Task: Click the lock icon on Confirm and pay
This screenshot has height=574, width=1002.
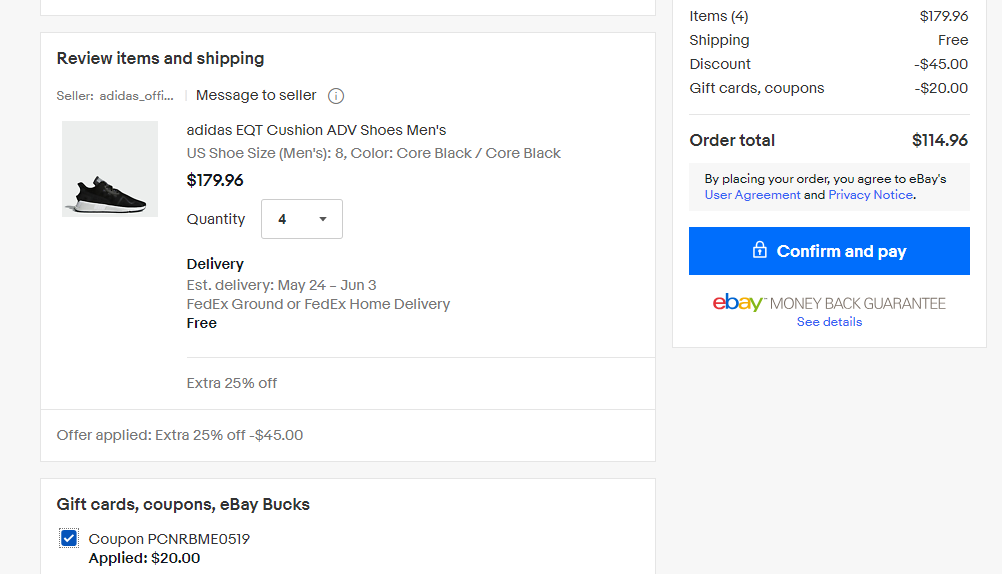Action: pyautogui.click(x=759, y=250)
